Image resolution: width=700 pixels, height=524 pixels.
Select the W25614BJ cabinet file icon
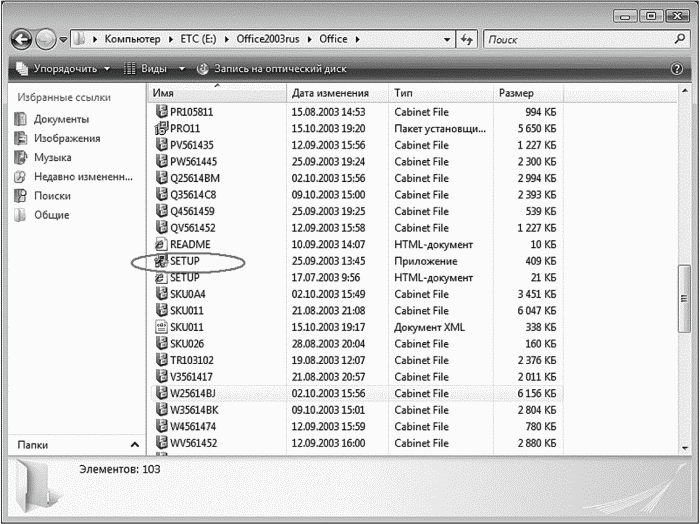(161, 393)
